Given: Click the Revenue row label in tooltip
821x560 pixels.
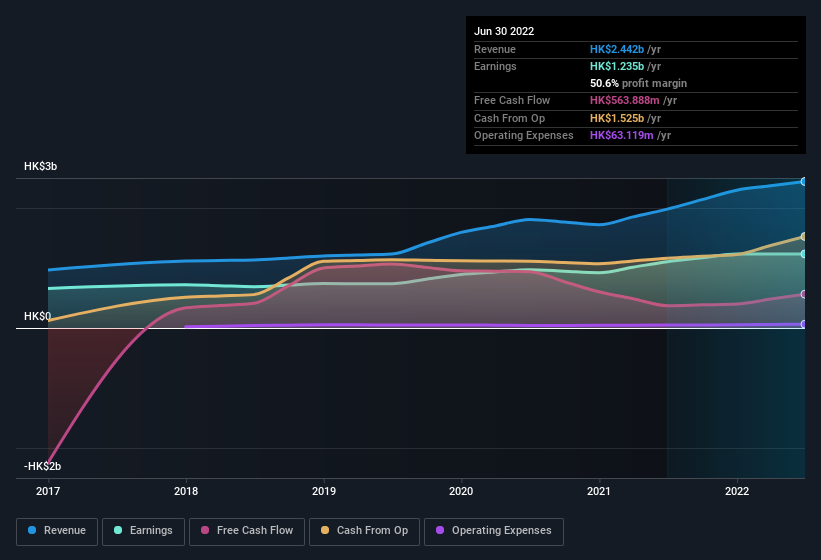Looking at the screenshot, I should pos(495,49).
